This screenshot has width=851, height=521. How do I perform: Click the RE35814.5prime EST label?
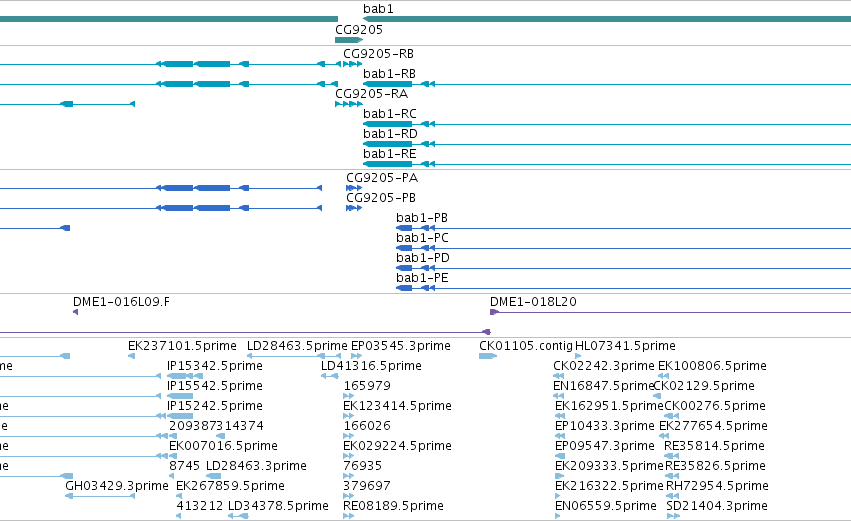point(714,447)
